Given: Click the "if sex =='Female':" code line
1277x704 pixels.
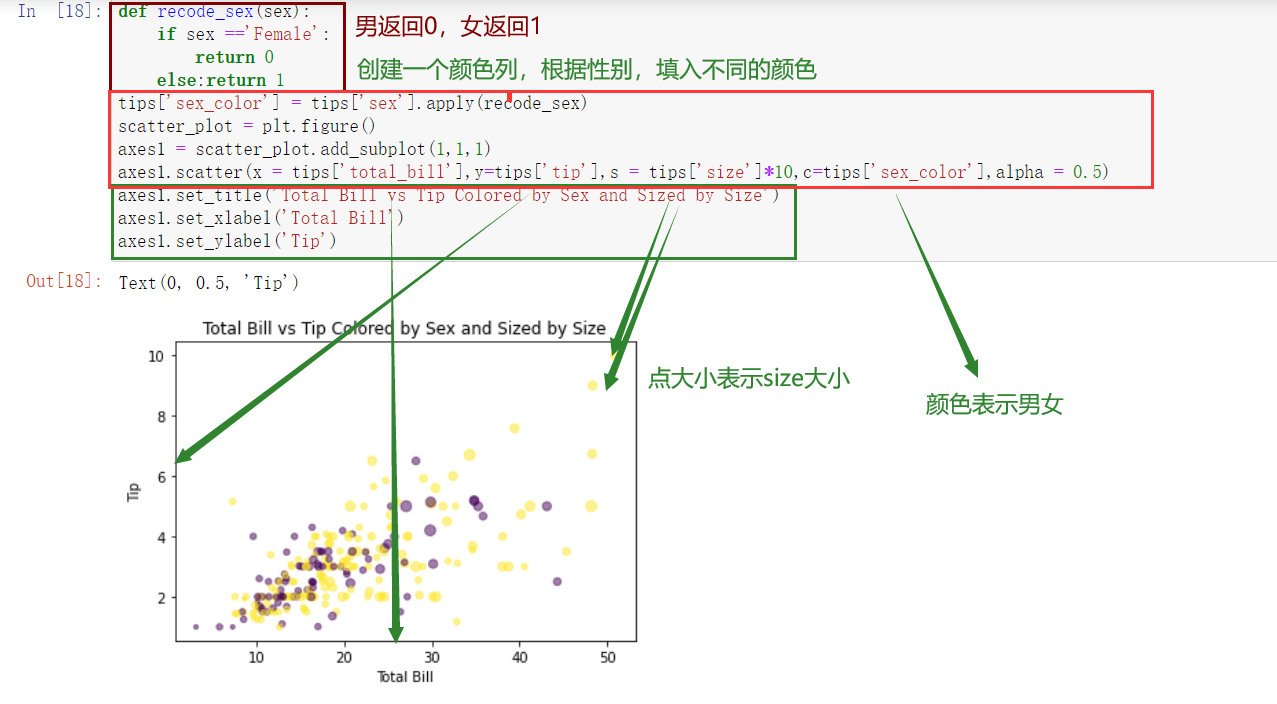Looking at the screenshot, I should [243, 35].
